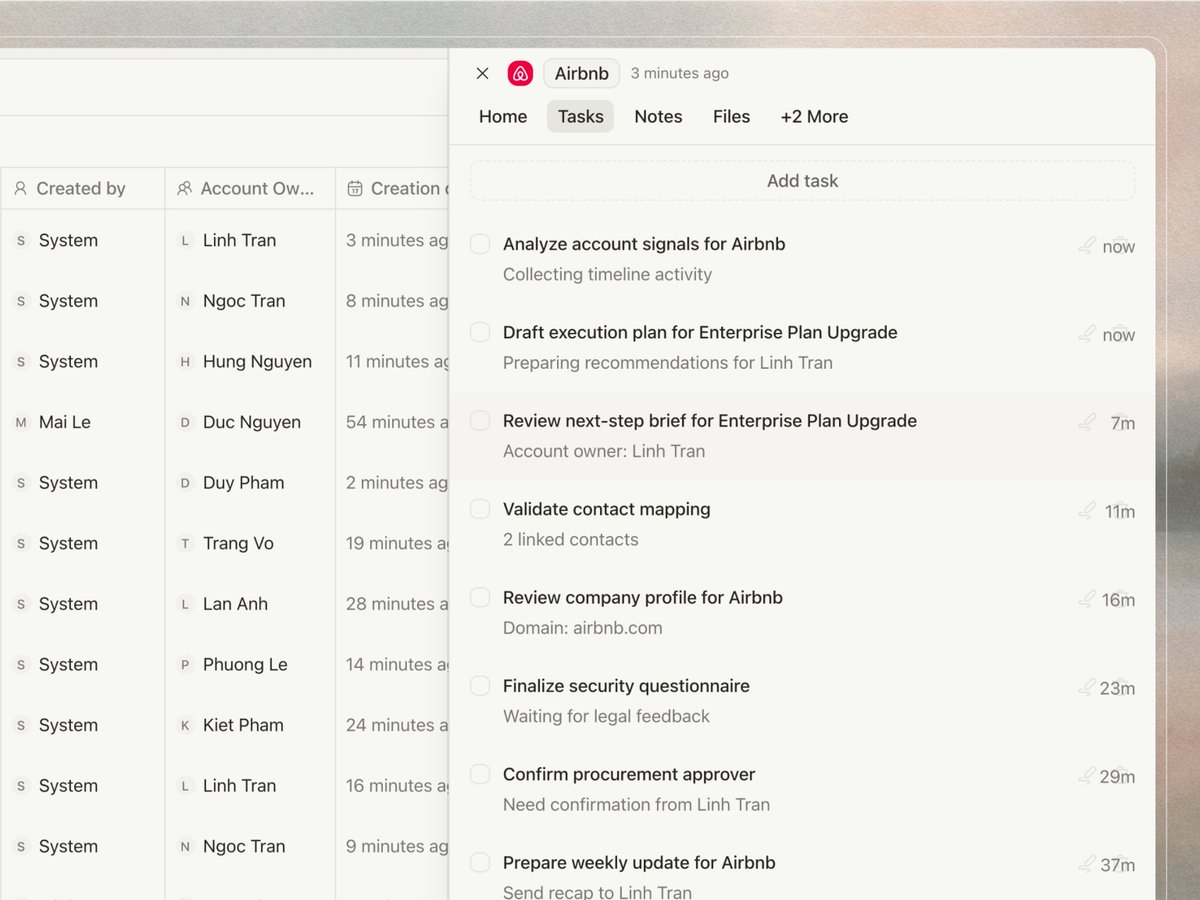Tick the Validate contact mapping checkbox
The image size is (1200, 900).
point(480,509)
